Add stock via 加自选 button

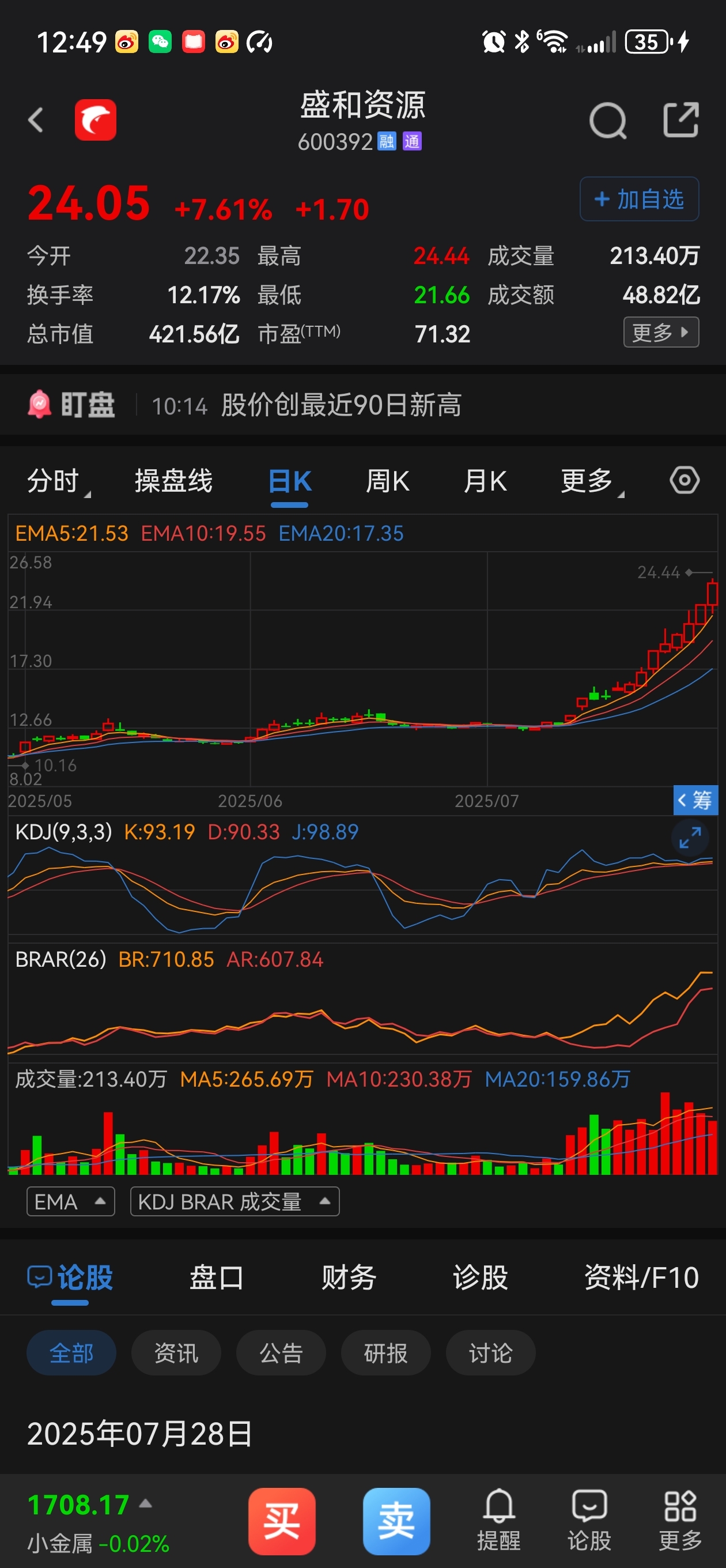pyautogui.click(x=639, y=199)
